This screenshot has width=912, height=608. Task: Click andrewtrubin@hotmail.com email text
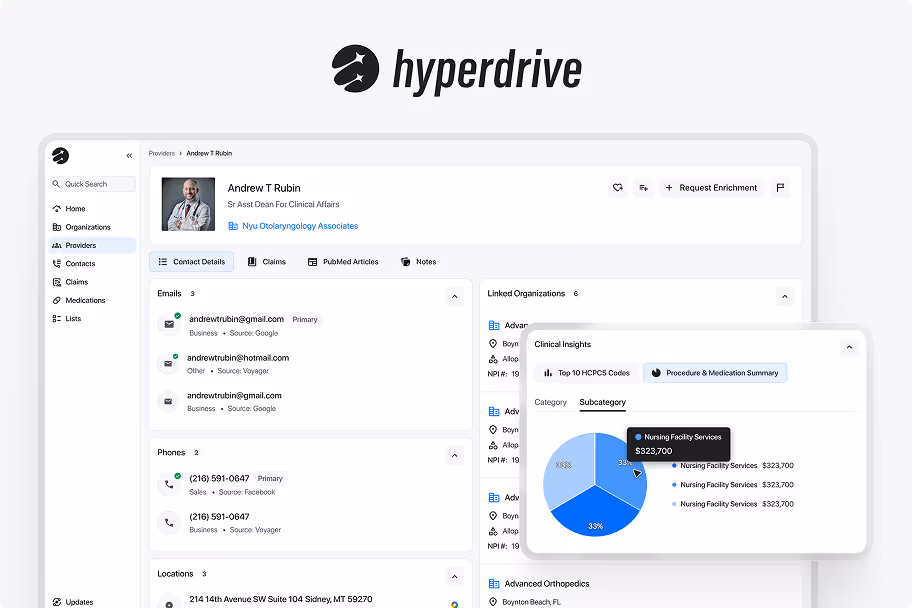(x=238, y=358)
